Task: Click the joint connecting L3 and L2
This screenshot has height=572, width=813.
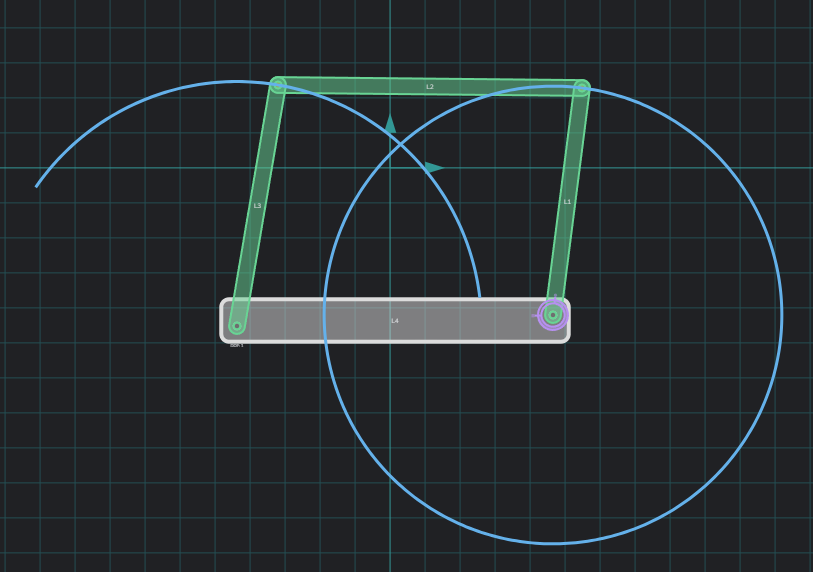Action: 278,85
